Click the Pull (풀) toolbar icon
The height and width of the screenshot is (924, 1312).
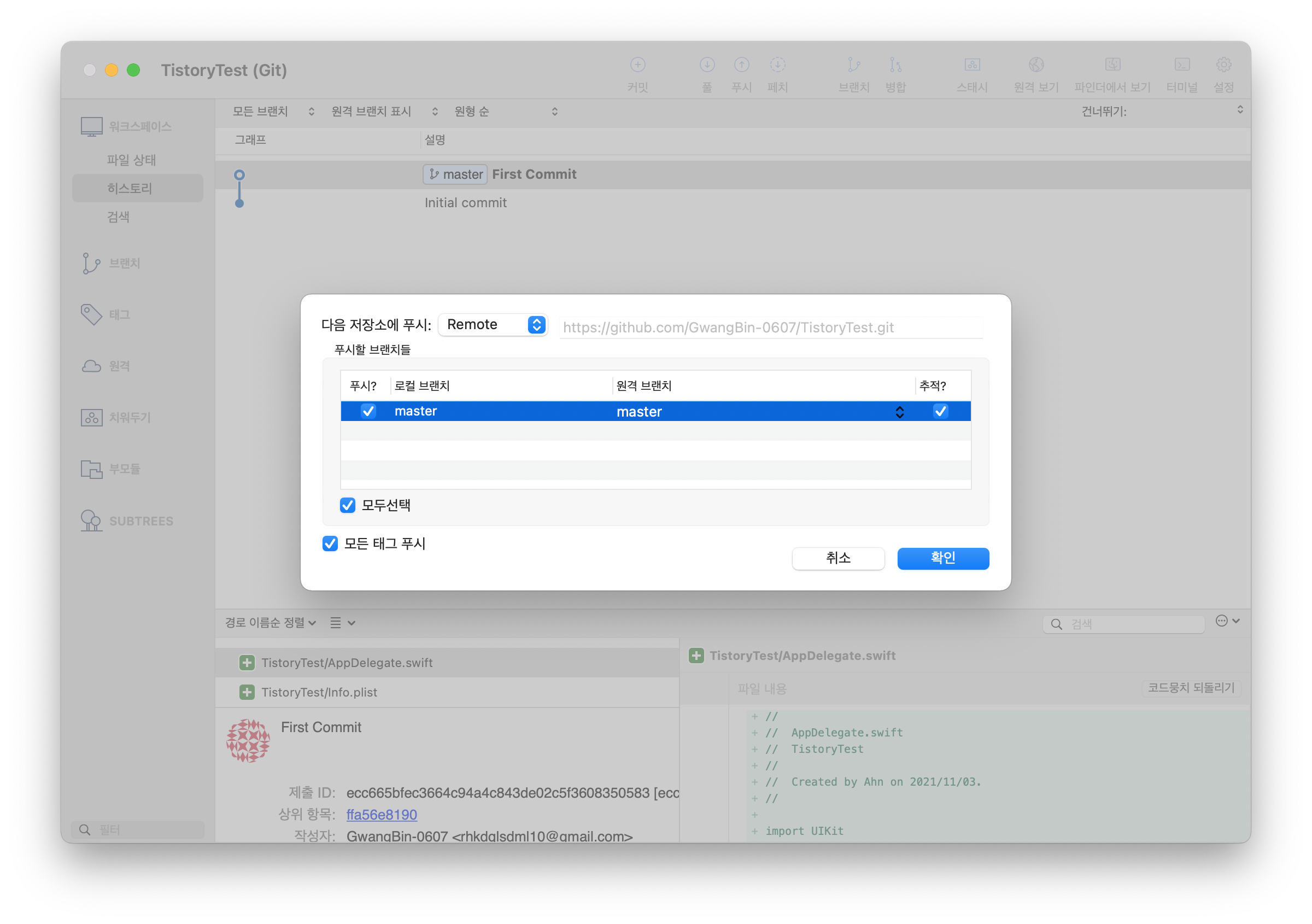(x=707, y=65)
